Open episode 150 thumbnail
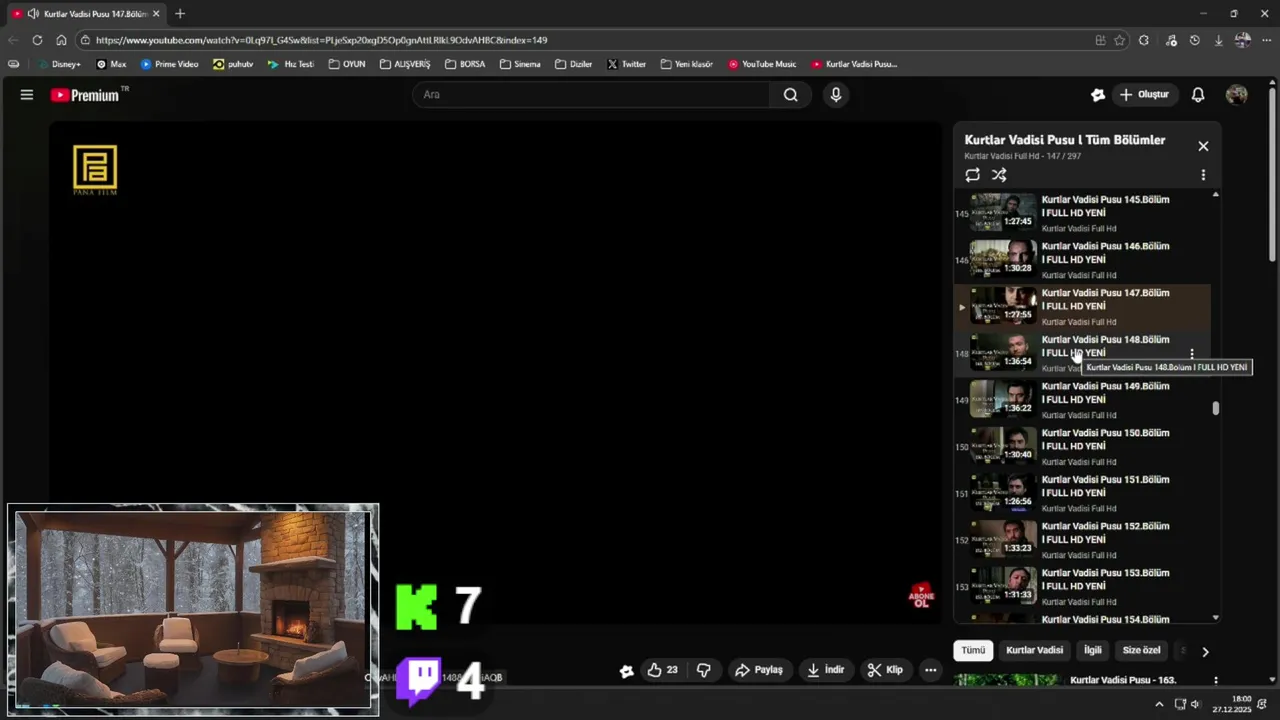 [1003, 446]
